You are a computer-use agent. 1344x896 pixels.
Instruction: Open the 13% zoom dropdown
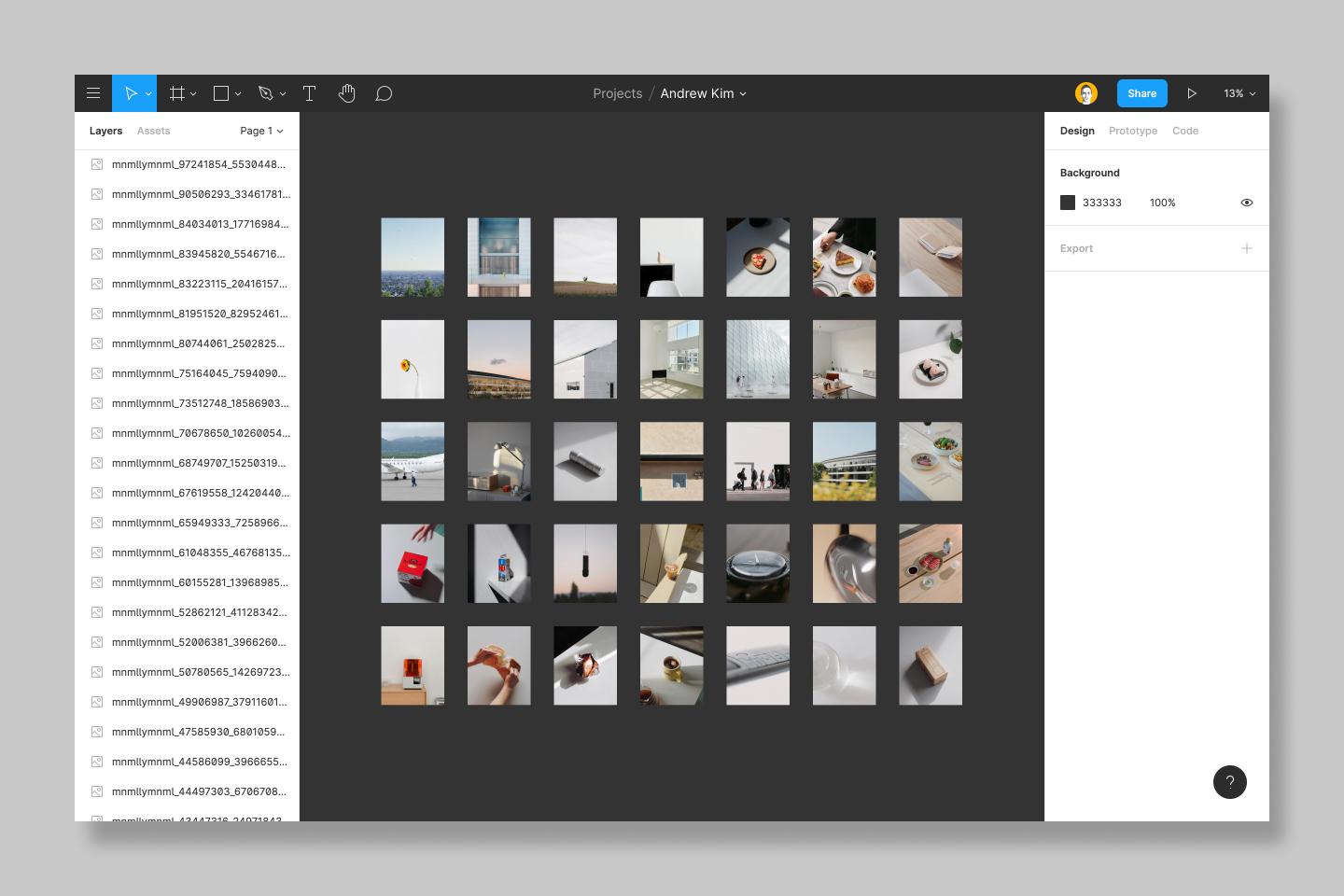point(1239,93)
